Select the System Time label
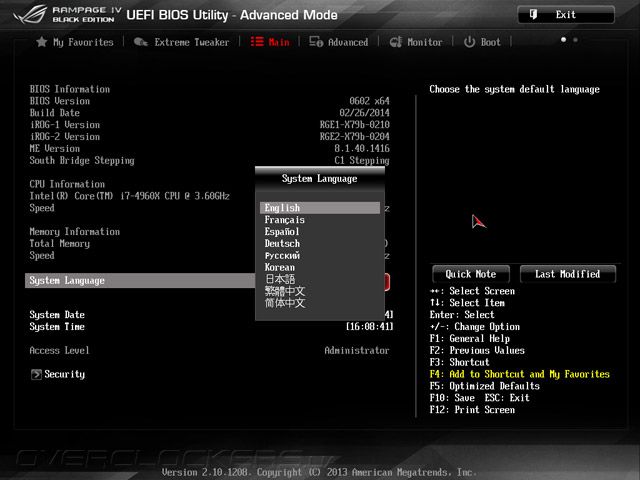The width and height of the screenshot is (640, 480). pyautogui.click(x=57, y=327)
